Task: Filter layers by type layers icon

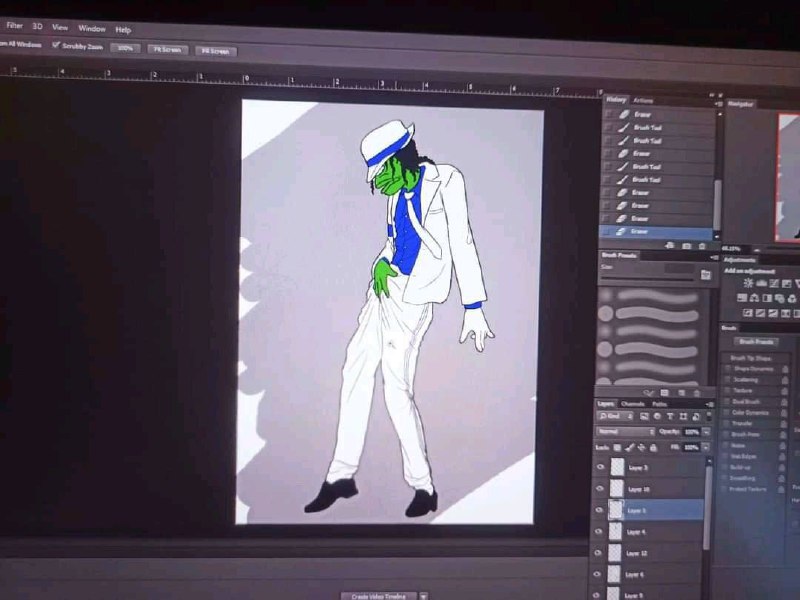Action: click(670, 416)
